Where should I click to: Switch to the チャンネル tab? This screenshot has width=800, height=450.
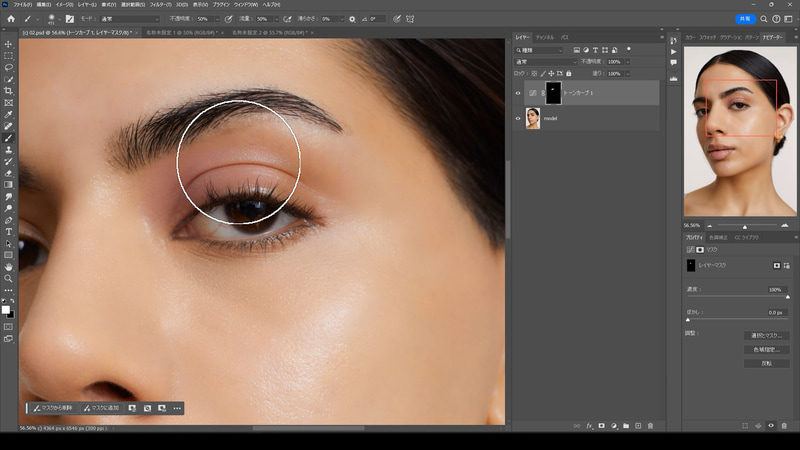[545, 37]
